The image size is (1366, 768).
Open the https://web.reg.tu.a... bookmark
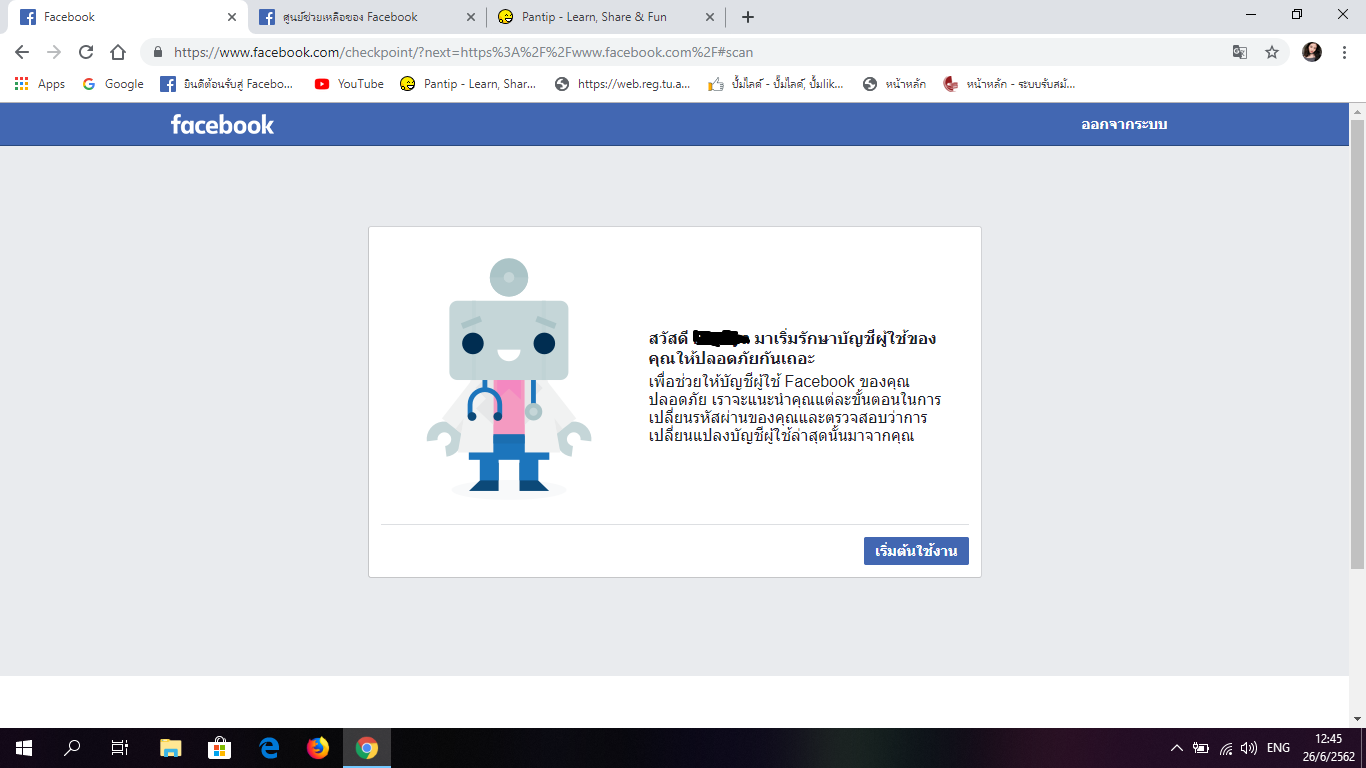coord(622,84)
